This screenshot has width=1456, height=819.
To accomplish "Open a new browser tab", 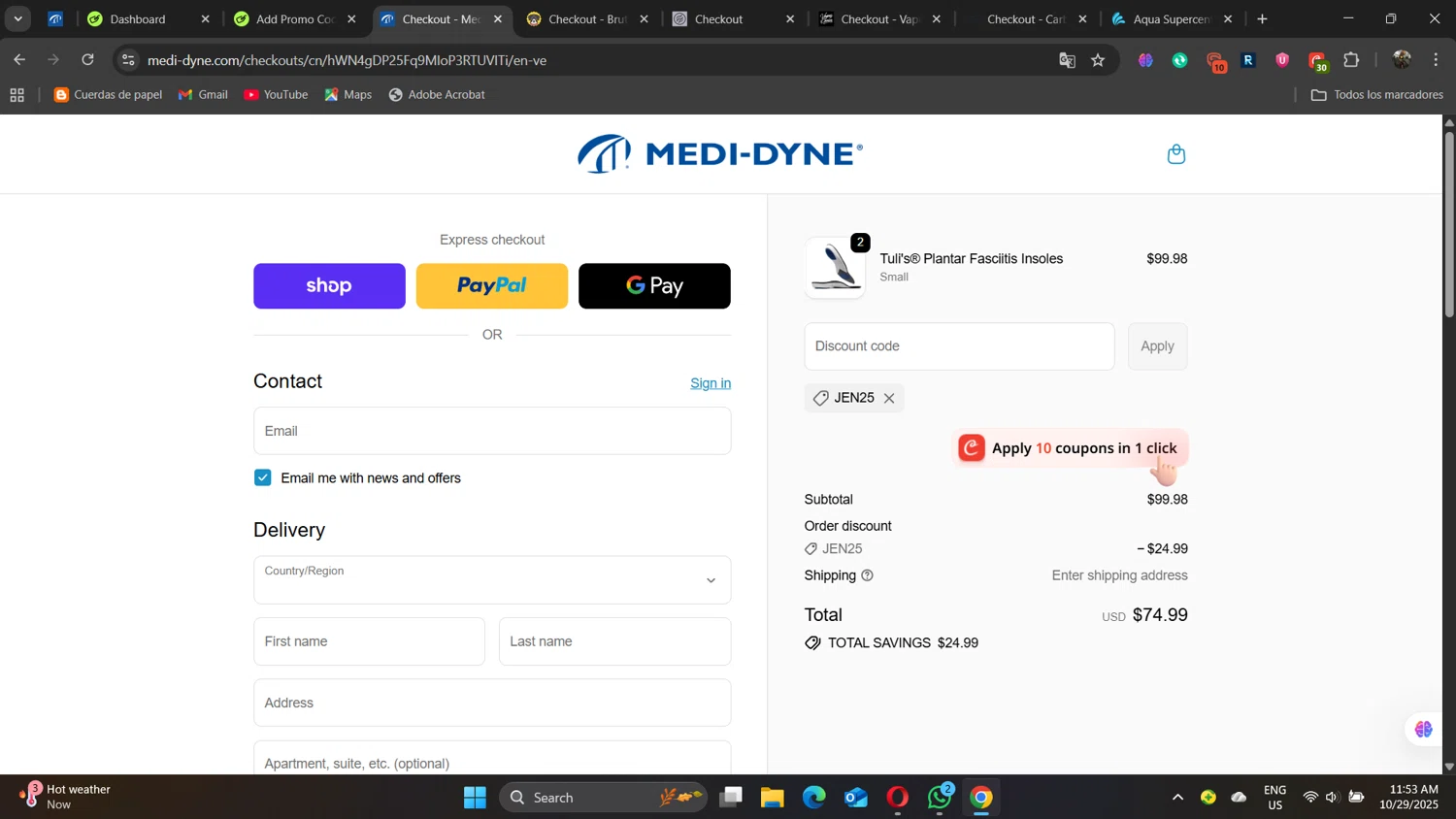I will pos(1262,19).
